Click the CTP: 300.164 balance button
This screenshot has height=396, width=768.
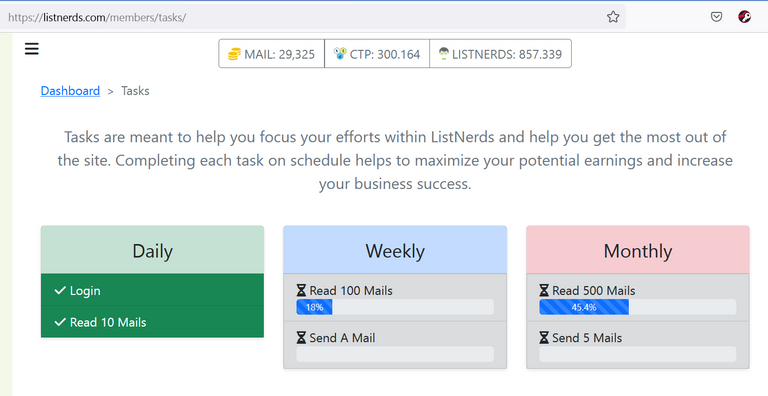tap(377, 54)
